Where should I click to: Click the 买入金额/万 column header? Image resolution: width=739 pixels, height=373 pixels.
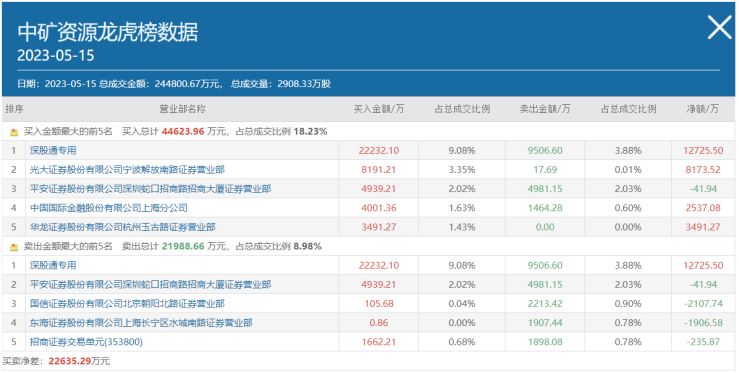(379, 109)
